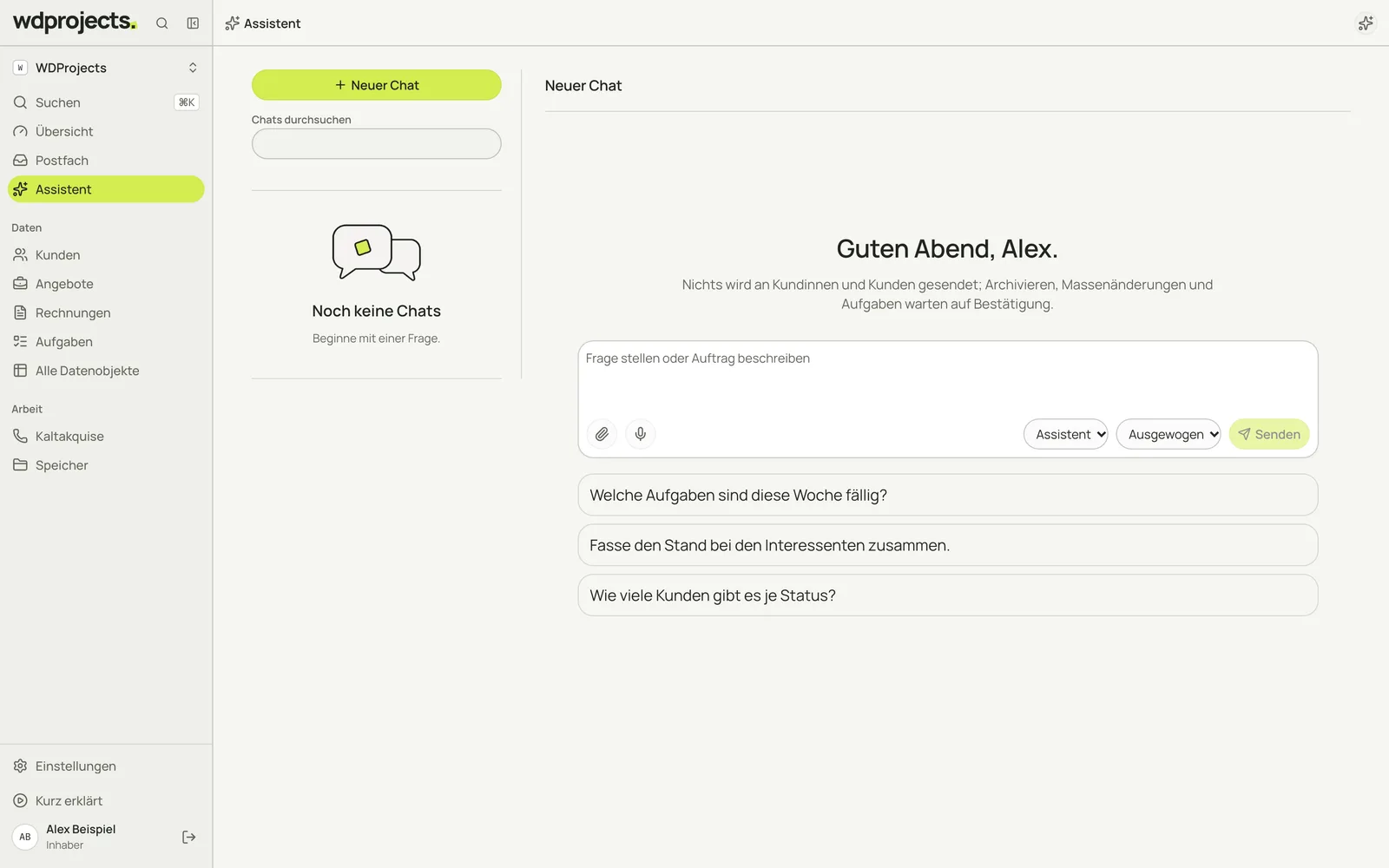Open the Ausgewogen style dropdown
Screen dimensions: 1389x868
click(1168, 434)
